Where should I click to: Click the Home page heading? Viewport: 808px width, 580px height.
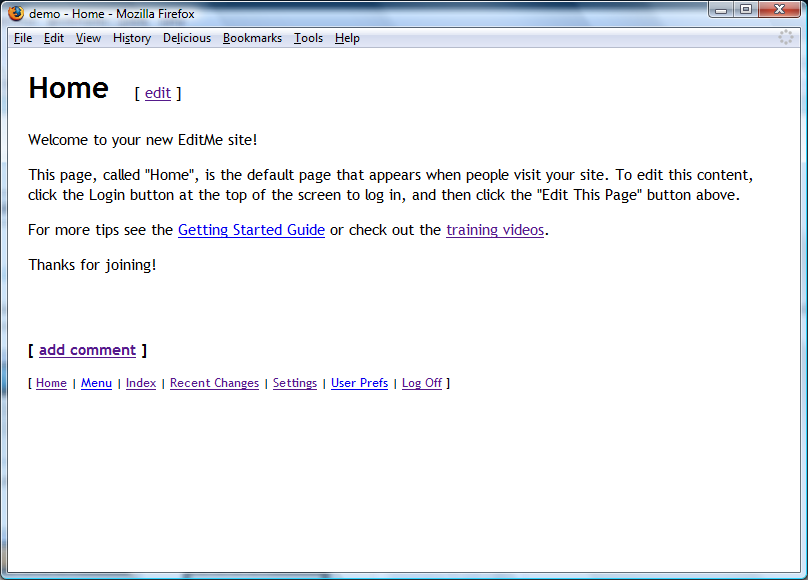click(x=69, y=88)
